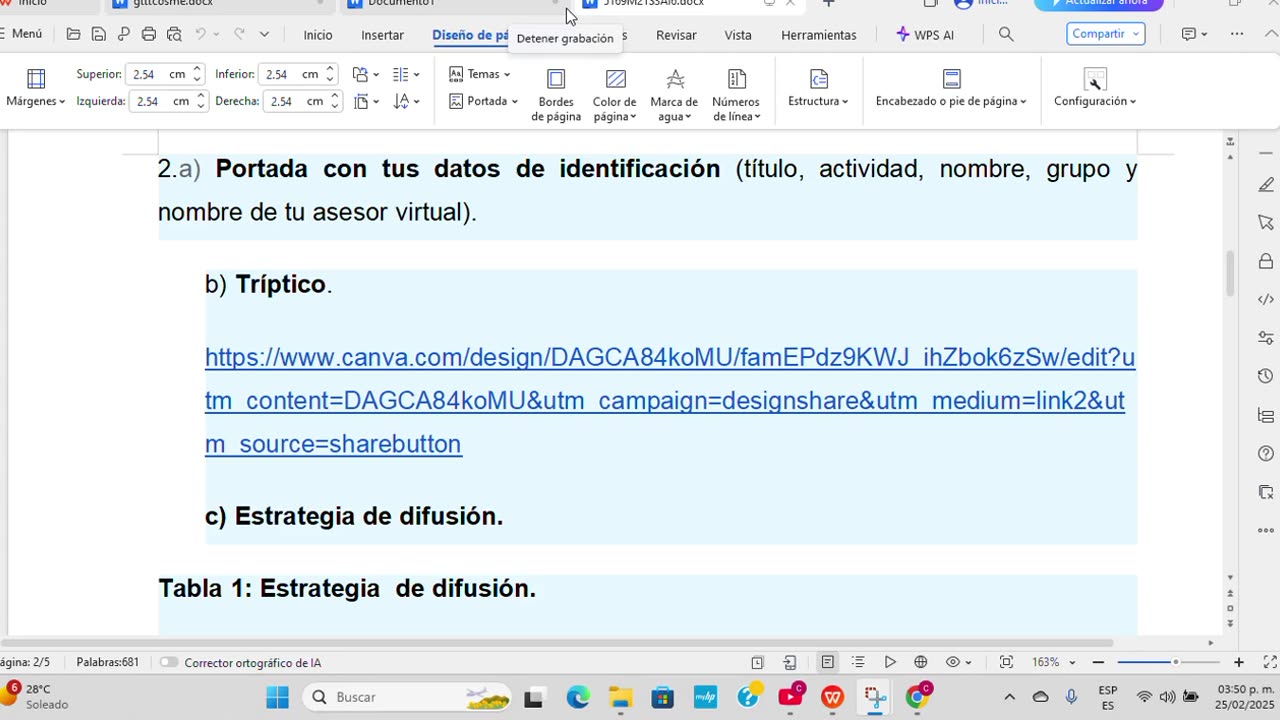Image resolution: width=1280 pixels, height=720 pixels.
Task: Open text direction icon
Action: (x=406, y=101)
